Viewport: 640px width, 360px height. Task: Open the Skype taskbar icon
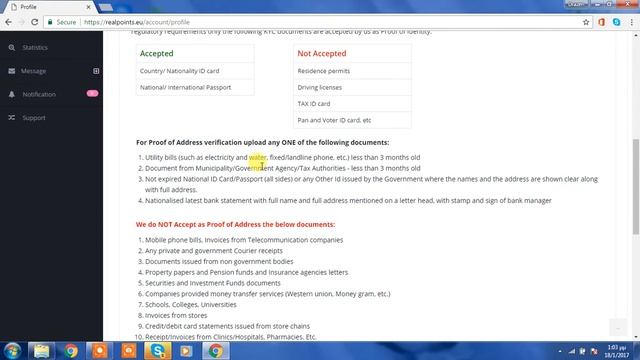click(158, 351)
